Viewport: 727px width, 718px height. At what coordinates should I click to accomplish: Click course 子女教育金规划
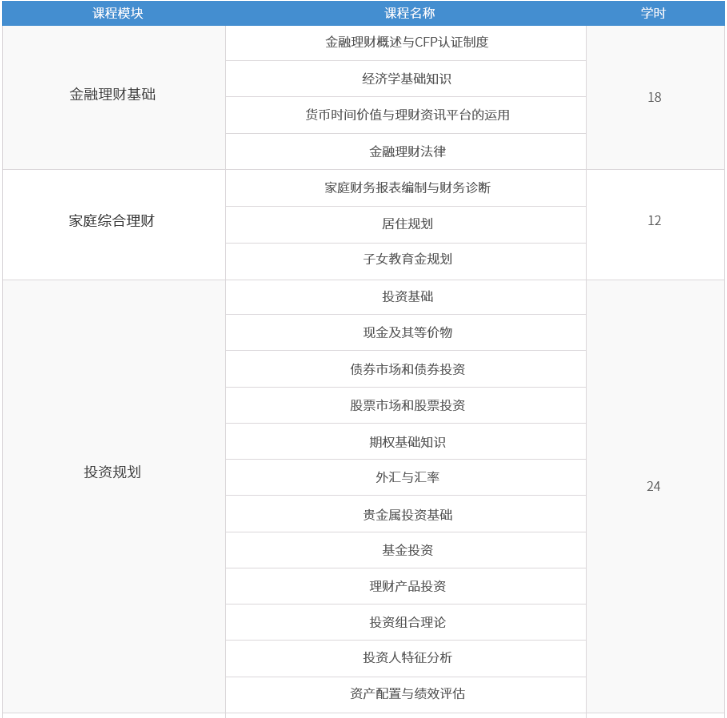pyautogui.click(x=407, y=259)
